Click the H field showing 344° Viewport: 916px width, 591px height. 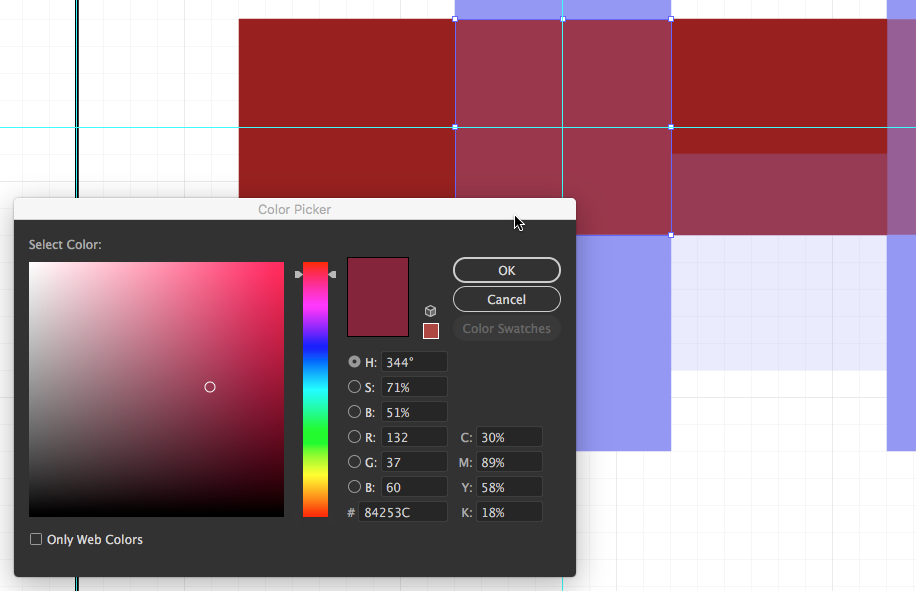[x=413, y=362]
